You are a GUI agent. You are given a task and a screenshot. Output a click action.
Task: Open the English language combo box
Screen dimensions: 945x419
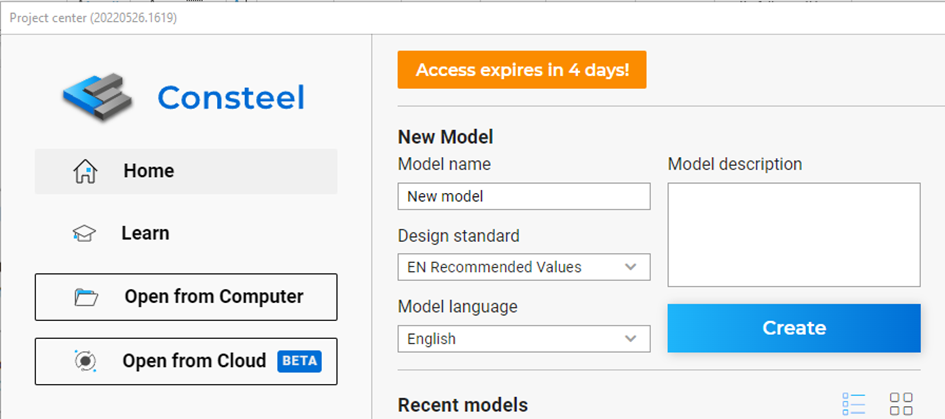524,339
